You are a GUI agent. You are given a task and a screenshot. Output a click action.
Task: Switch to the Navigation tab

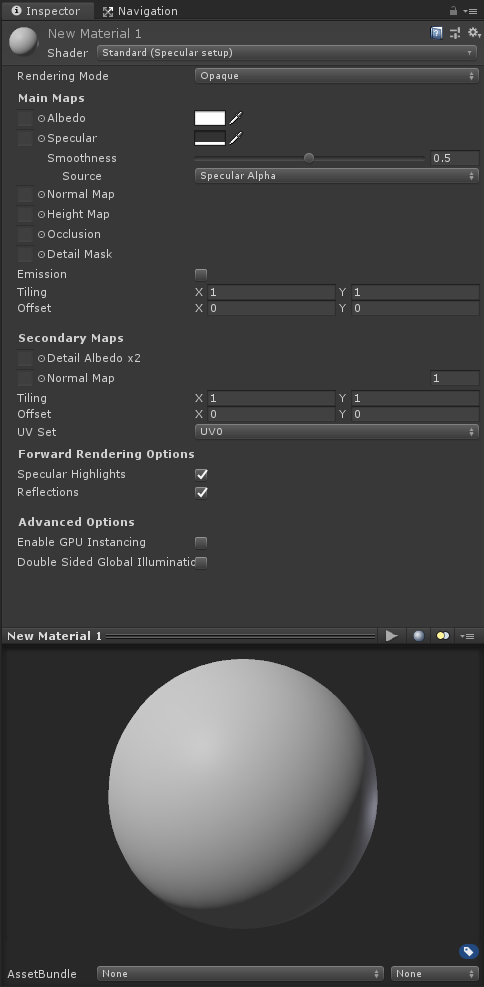140,11
